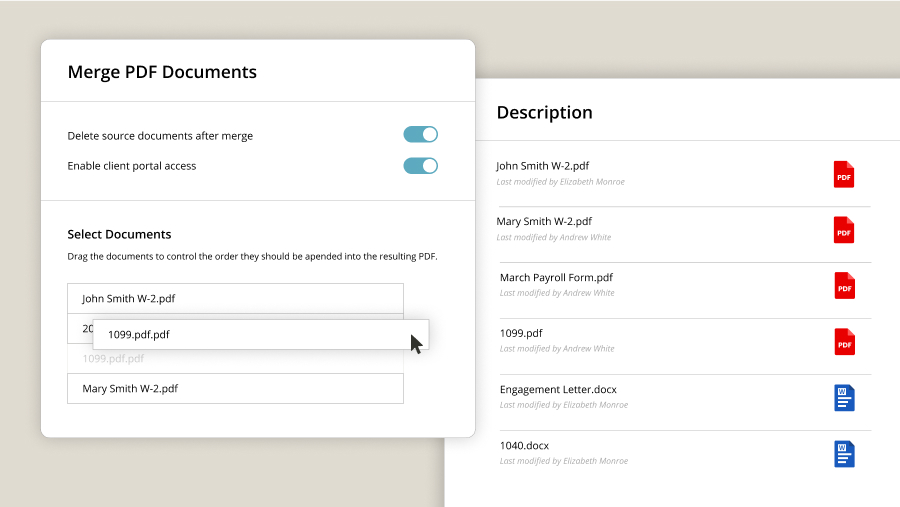Click PDF icon for March Payroll Form.pdf

[x=844, y=286]
